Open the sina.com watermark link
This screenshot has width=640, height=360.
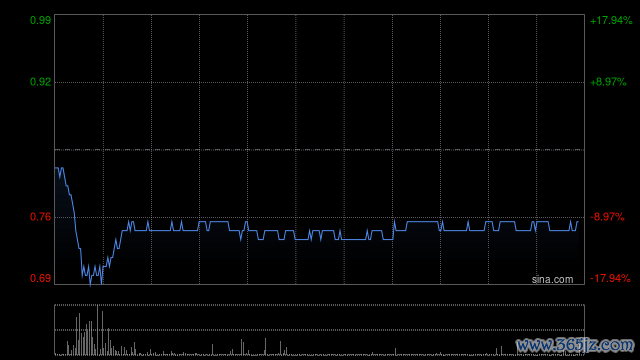point(552,279)
